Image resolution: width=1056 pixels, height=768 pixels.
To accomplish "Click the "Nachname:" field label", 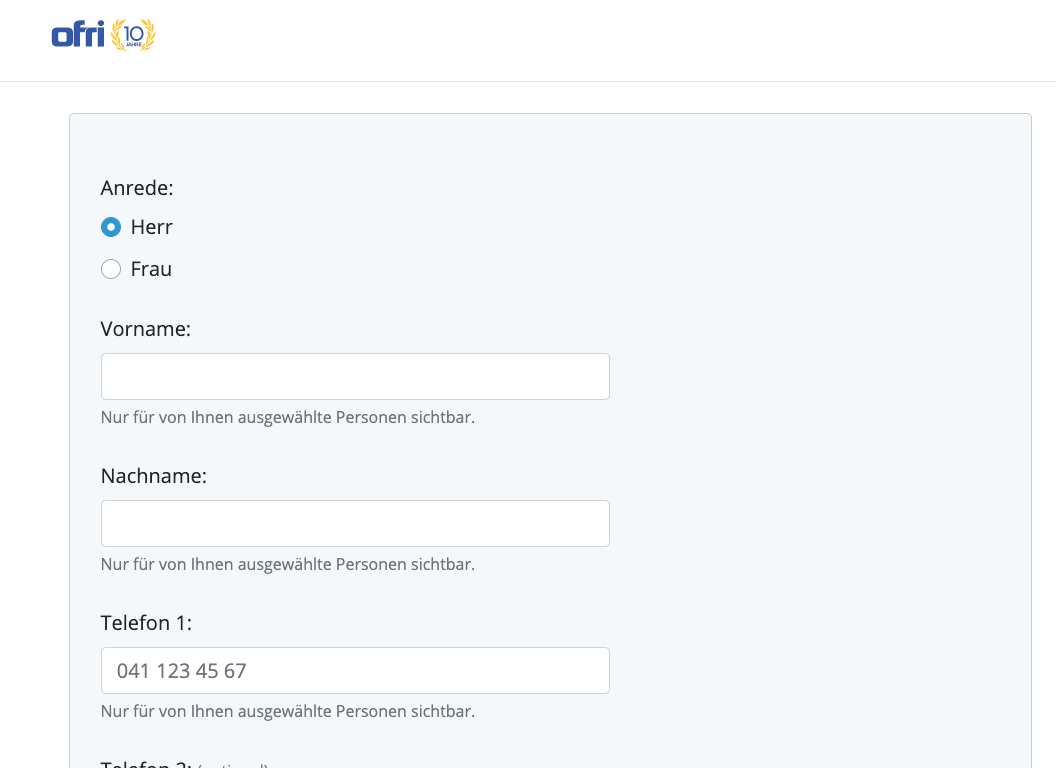I will 154,476.
